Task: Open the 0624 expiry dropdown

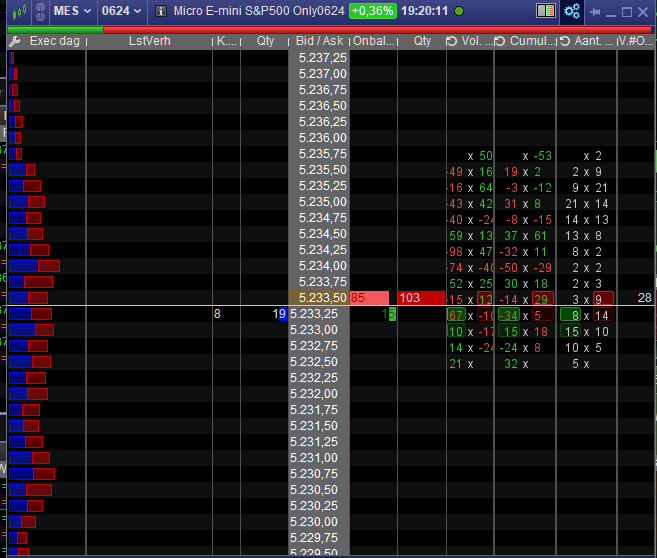Action: (121, 11)
